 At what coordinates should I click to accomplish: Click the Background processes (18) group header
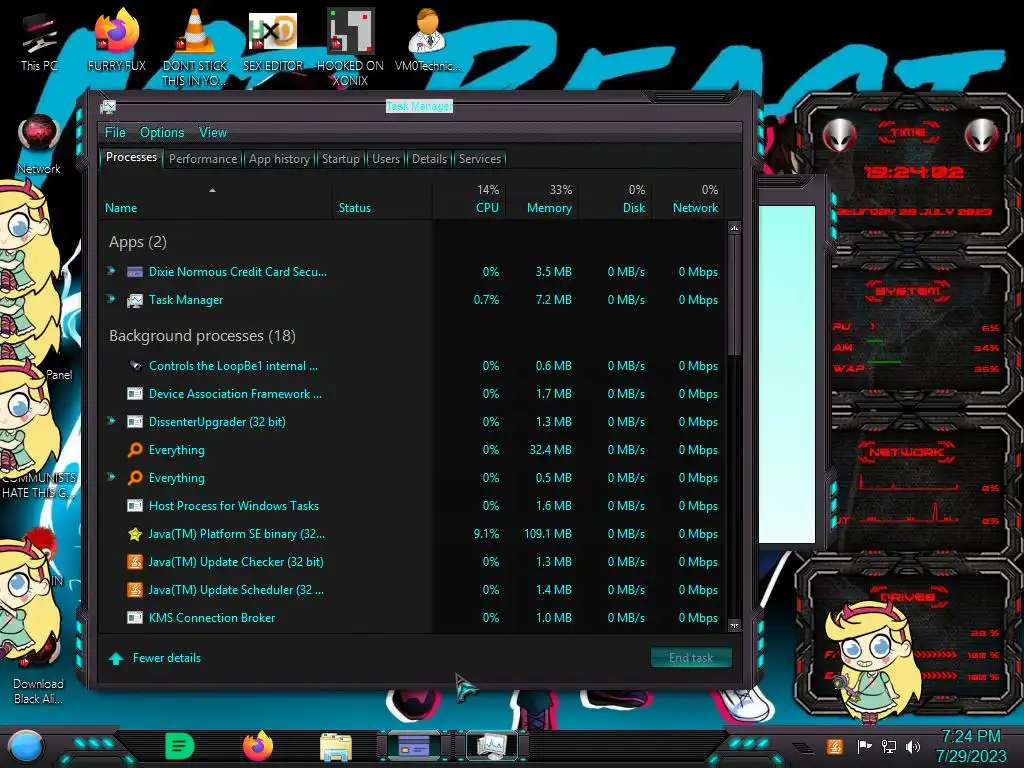[202, 336]
